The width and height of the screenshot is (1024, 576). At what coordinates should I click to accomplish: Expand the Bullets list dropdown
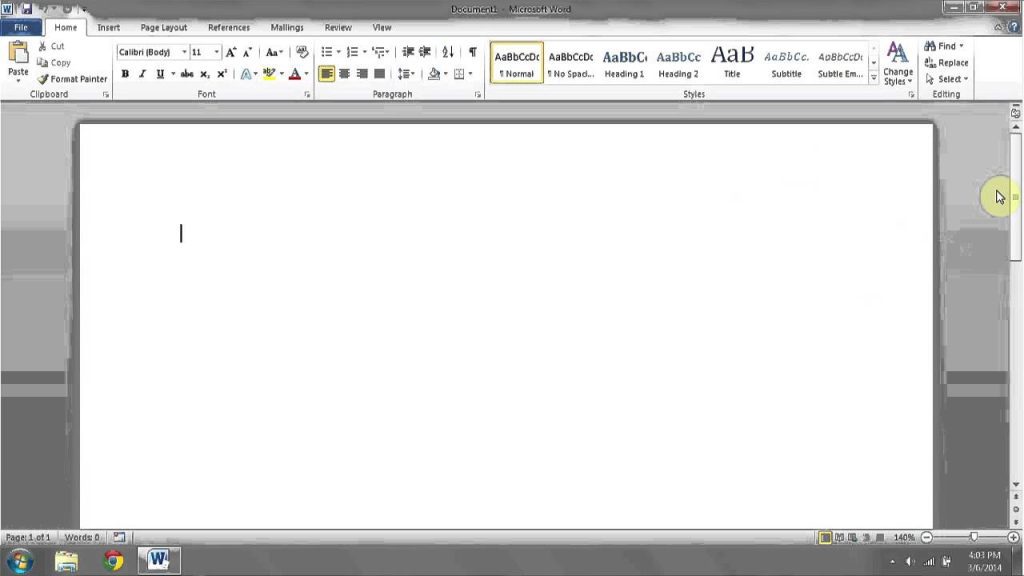pyautogui.click(x=337, y=51)
